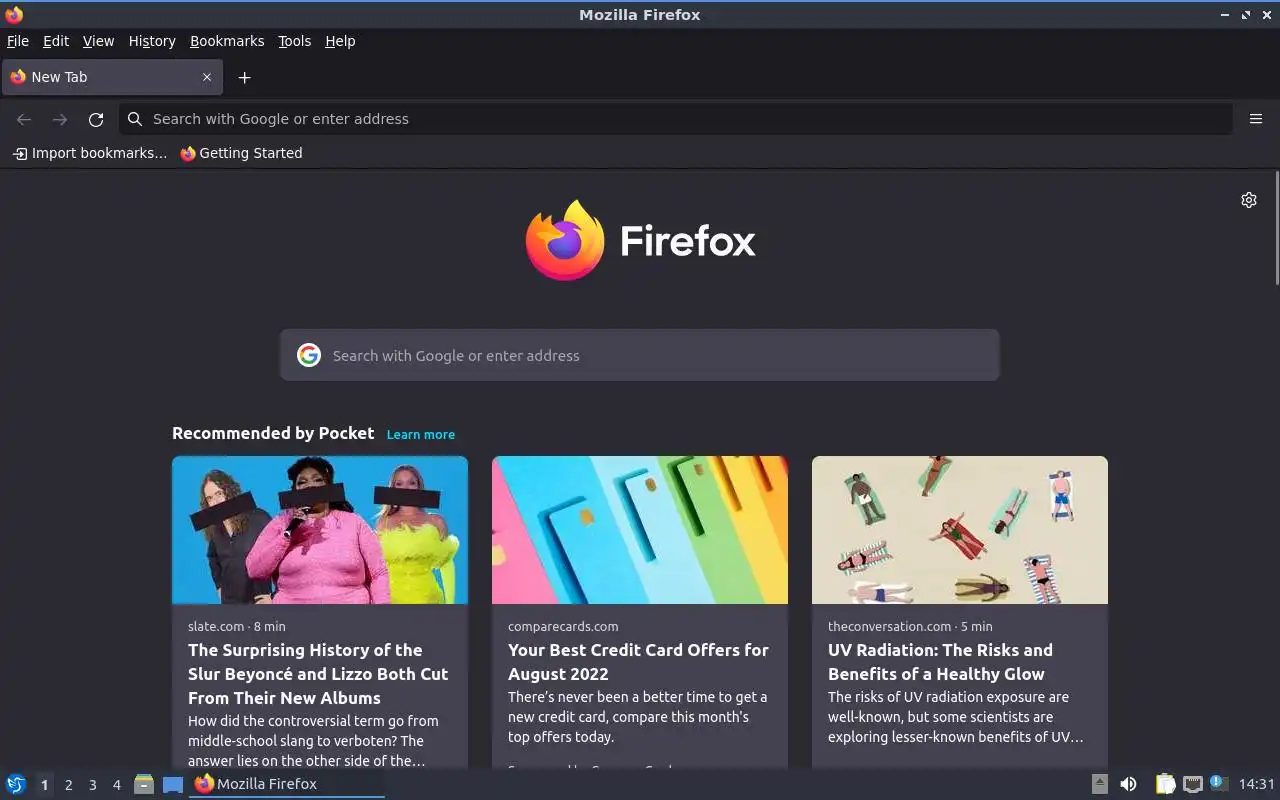Click 'How did the controversial term' article excerpt
This screenshot has width=1280, height=800.
coord(313,741)
